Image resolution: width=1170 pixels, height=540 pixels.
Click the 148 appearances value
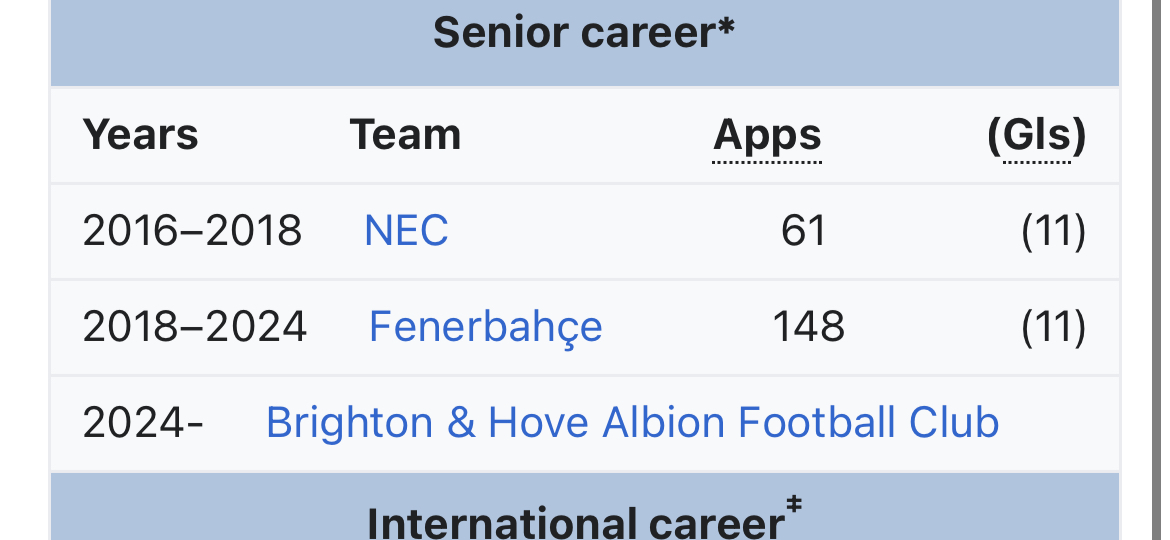(x=808, y=327)
